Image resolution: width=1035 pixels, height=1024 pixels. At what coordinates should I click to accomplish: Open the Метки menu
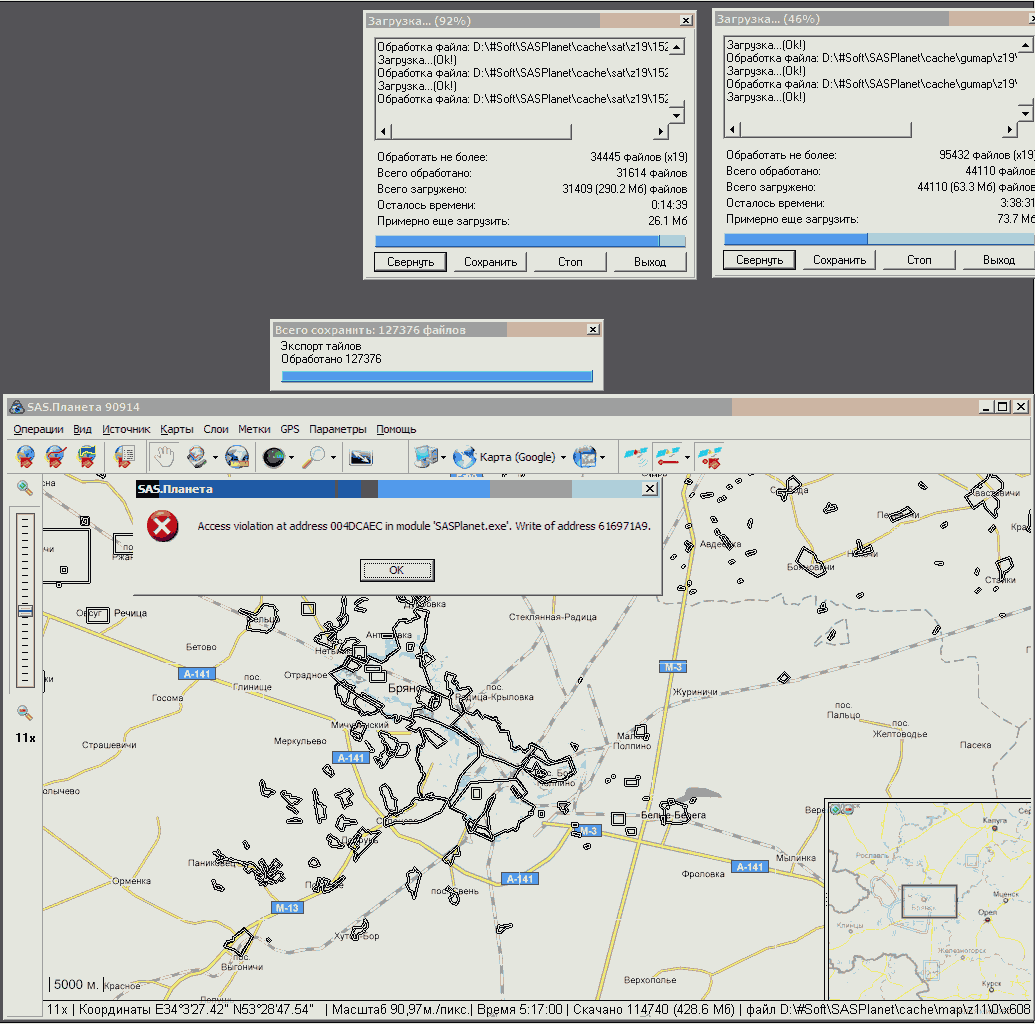(254, 429)
